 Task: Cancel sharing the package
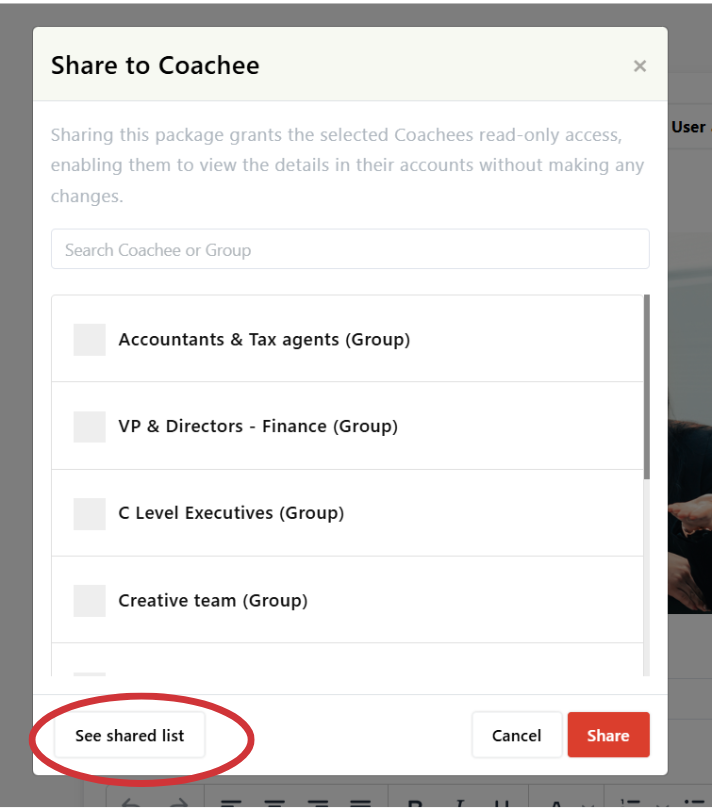click(x=516, y=736)
